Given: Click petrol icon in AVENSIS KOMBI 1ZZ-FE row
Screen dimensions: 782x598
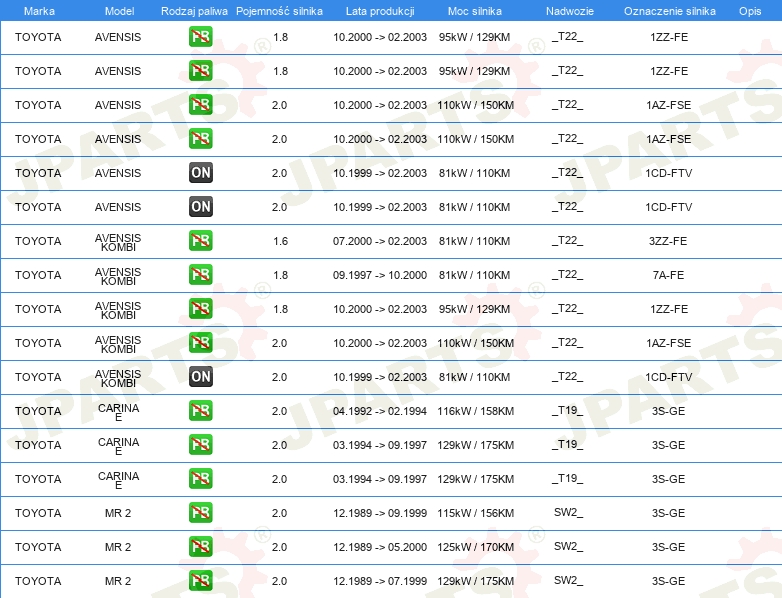Looking at the screenshot, I should [200, 308].
